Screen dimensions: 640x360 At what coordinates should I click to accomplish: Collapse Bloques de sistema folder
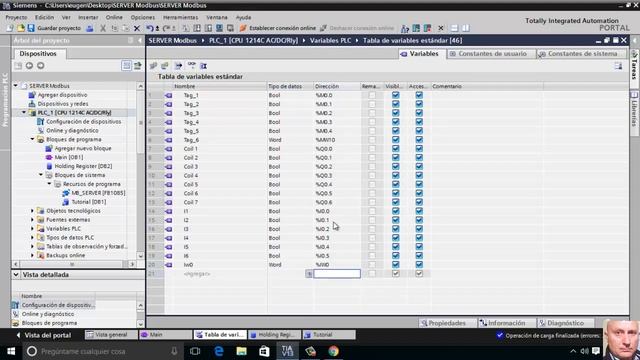(x=41, y=175)
